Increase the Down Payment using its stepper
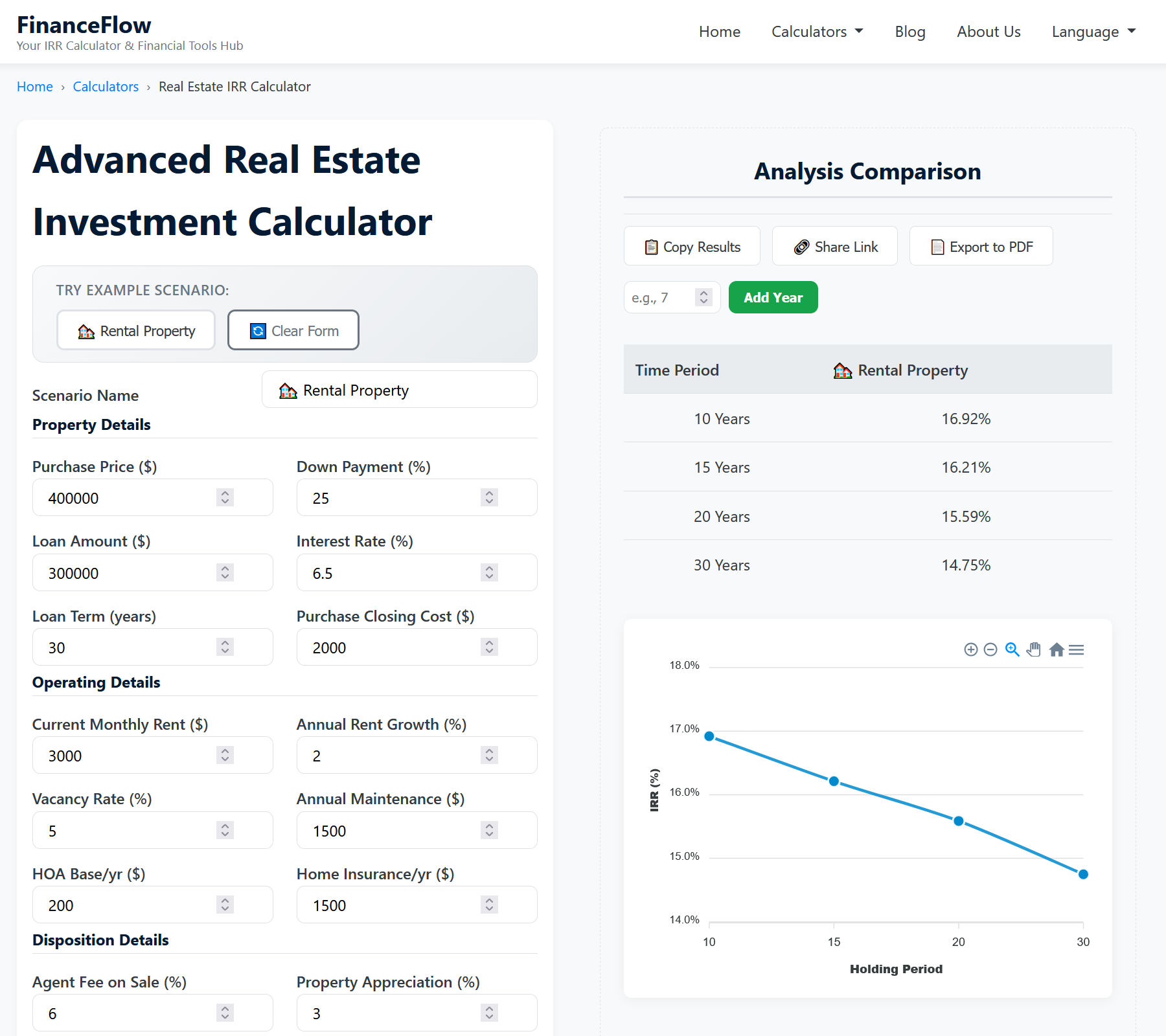 pos(489,493)
